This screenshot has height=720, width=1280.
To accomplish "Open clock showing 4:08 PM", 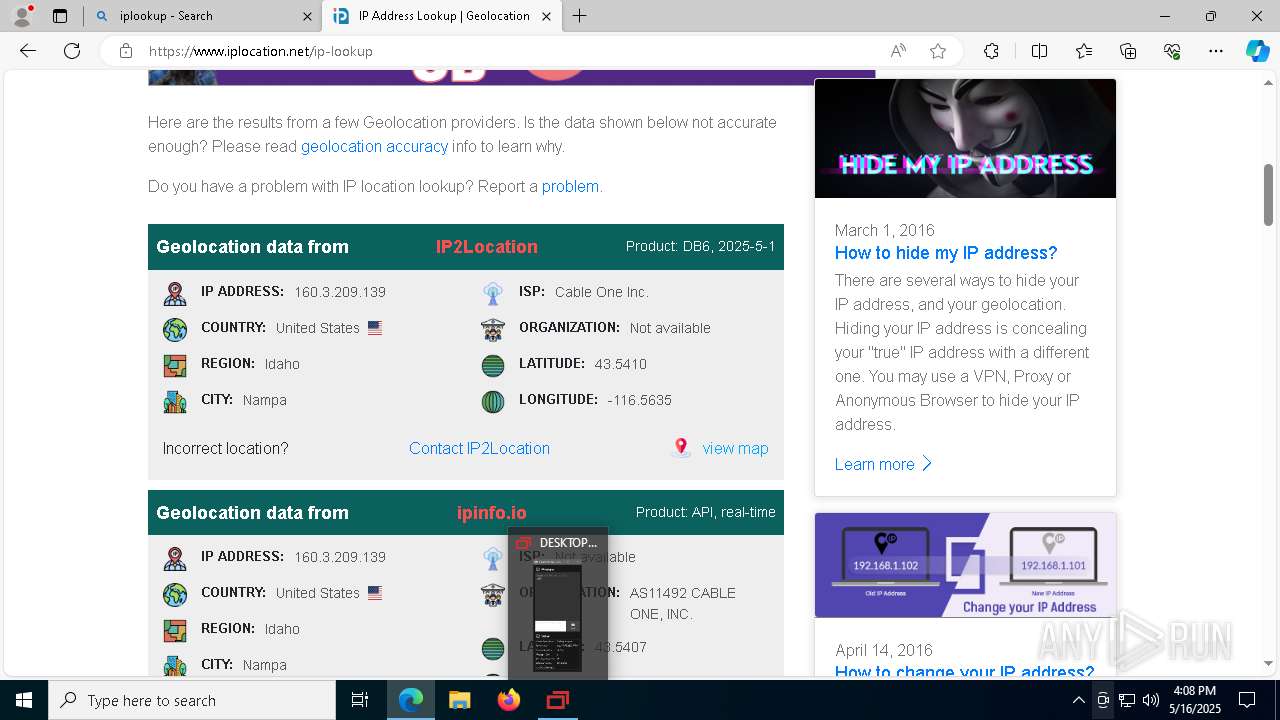I will coord(1194,700).
